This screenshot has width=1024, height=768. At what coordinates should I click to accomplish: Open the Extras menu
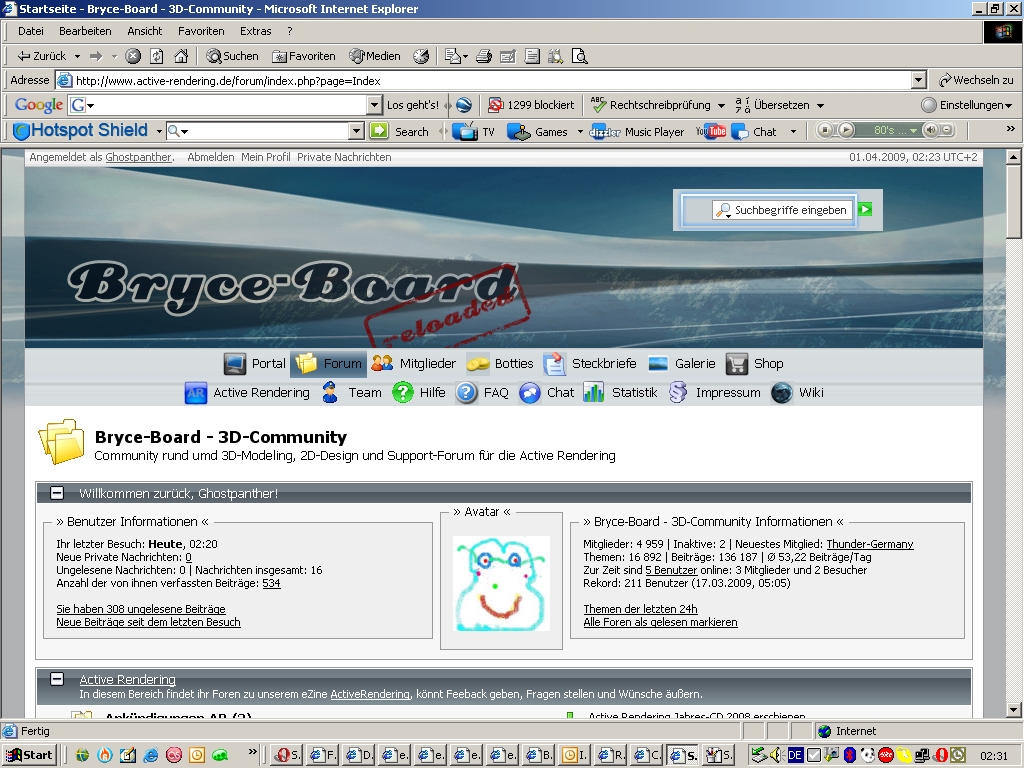coord(255,31)
